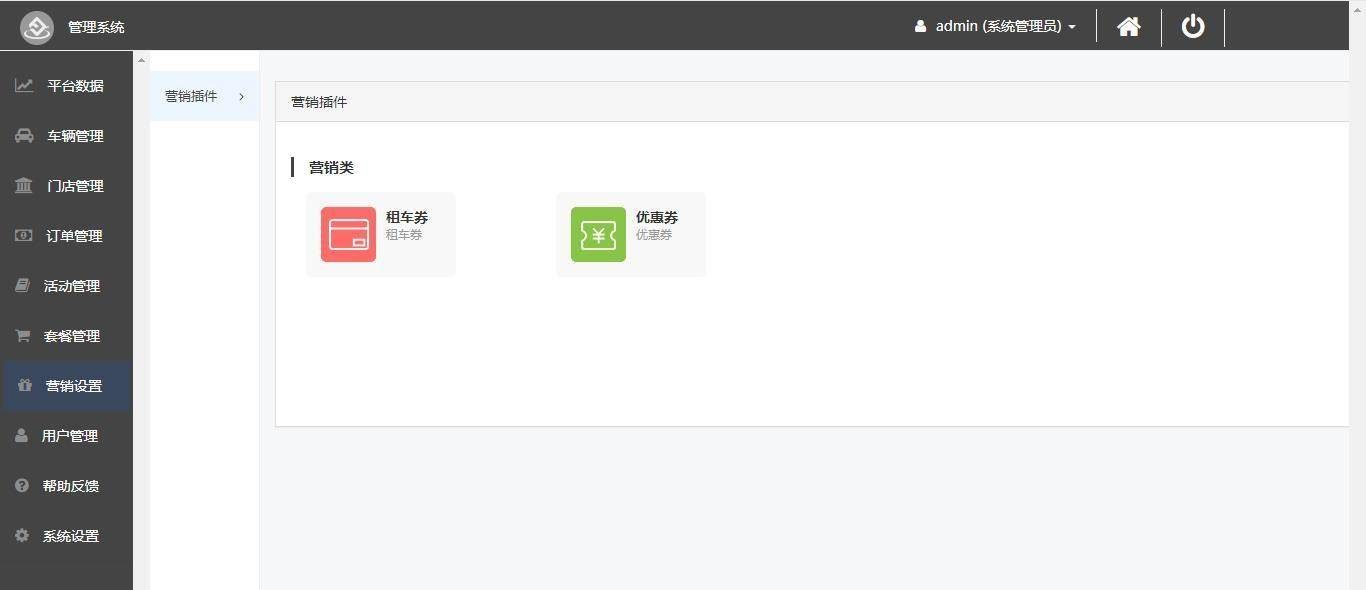Image resolution: width=1366 pixels, height=590 pixels.
Task: Click the gear icon beside 系统设置
Action: point(22,536)
